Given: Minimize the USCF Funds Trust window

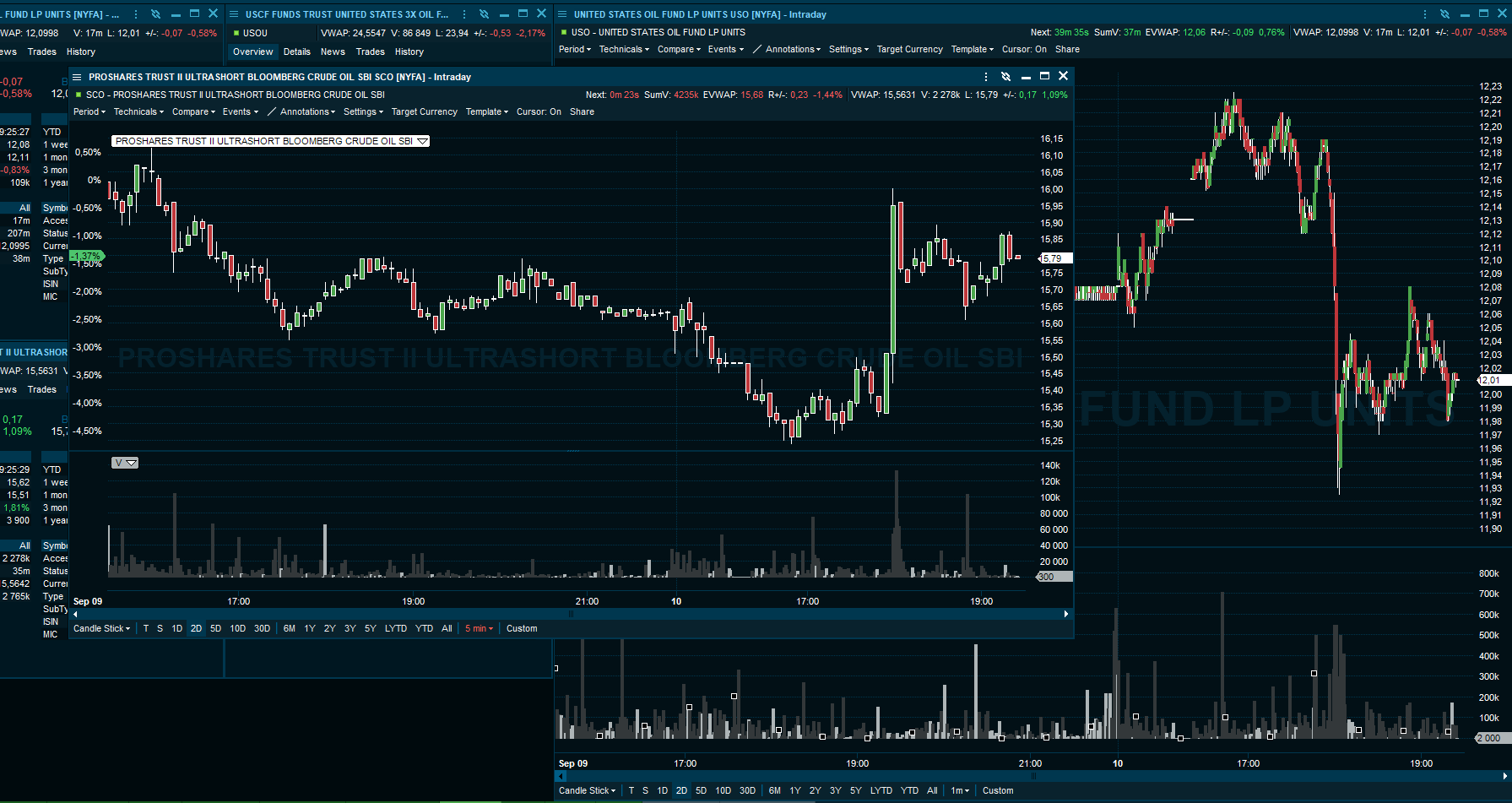Looking at the screenshot, I should point(504,15).
